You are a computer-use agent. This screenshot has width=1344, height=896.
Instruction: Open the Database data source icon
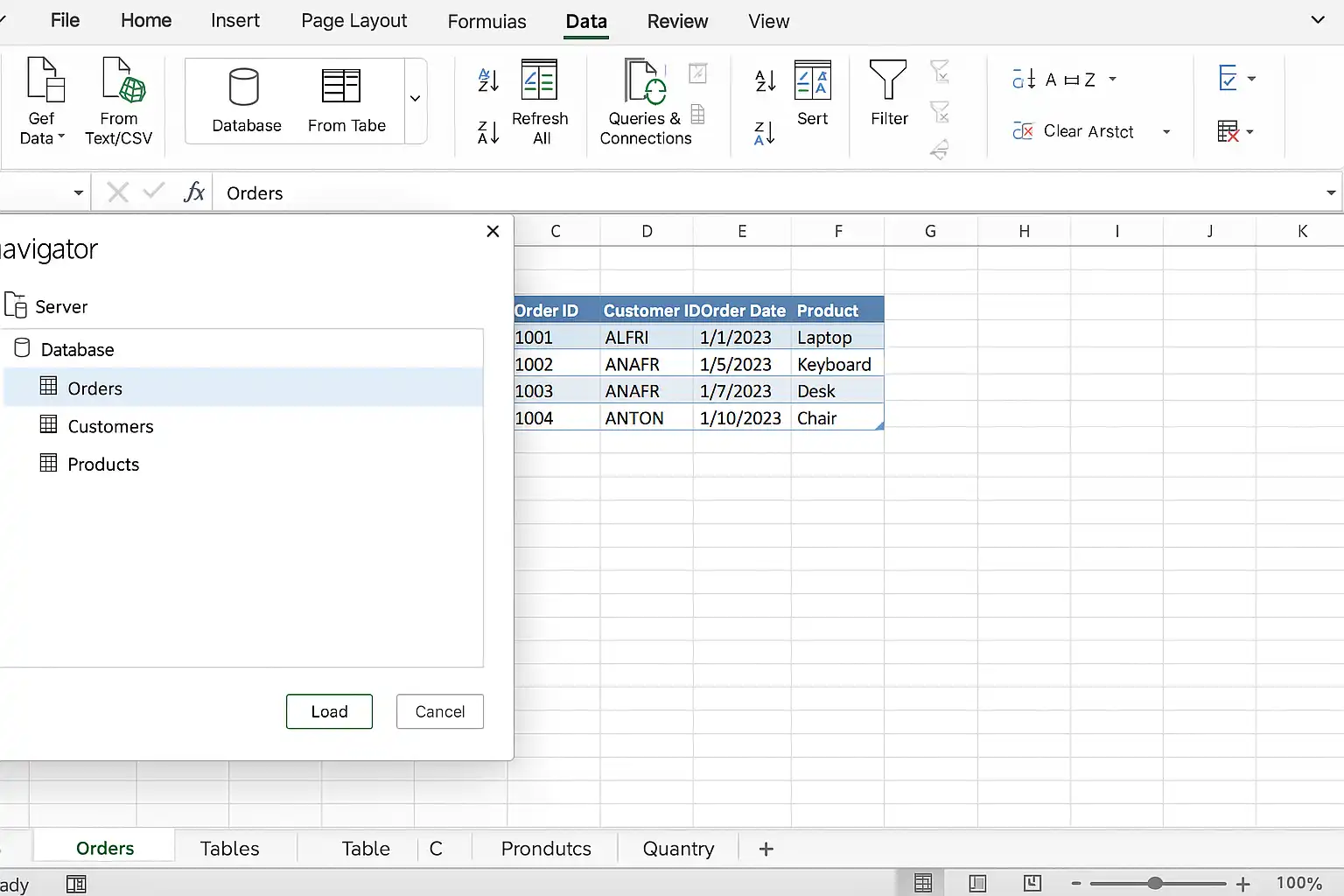[x=243, y=87]
